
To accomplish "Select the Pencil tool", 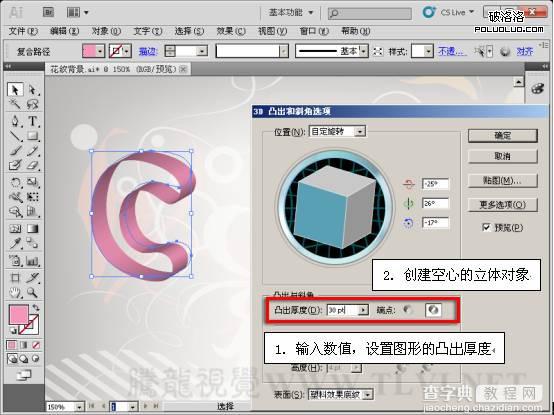I will click(33, 151).
